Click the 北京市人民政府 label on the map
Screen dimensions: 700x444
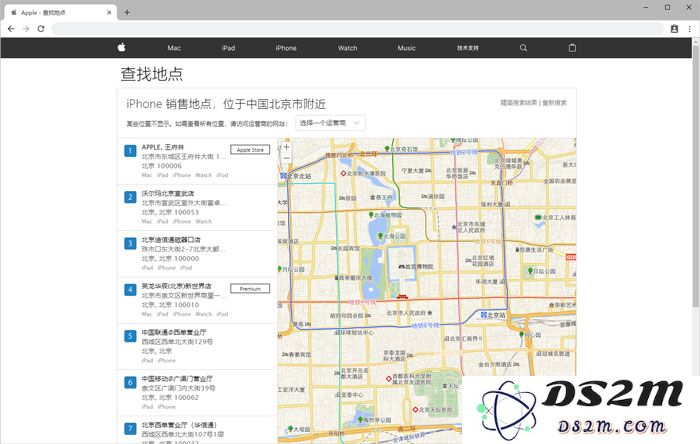tap(406, 313)
